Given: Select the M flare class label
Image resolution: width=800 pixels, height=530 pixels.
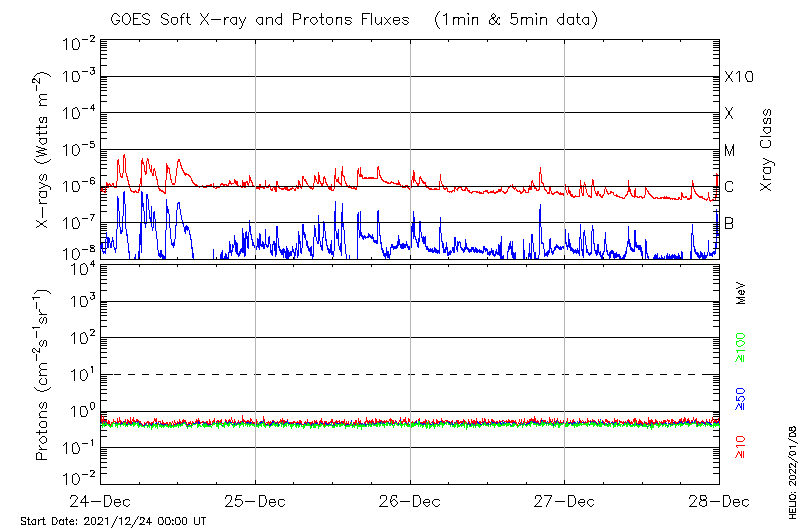Looking at the screenshot, I should click(730, 150).
